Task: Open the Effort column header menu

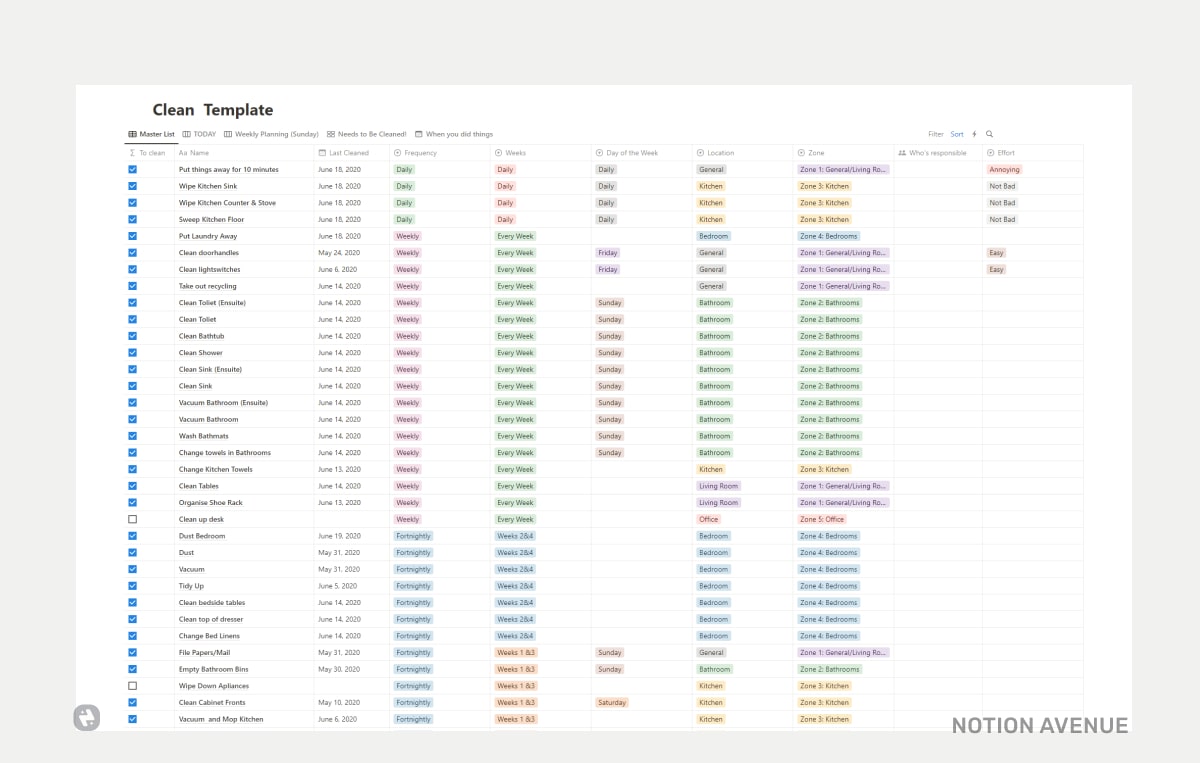Action: [1005, 152]
